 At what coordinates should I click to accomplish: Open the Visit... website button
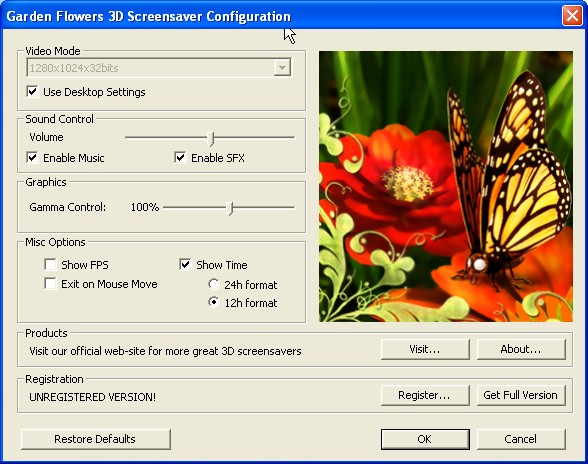point(425,349)
